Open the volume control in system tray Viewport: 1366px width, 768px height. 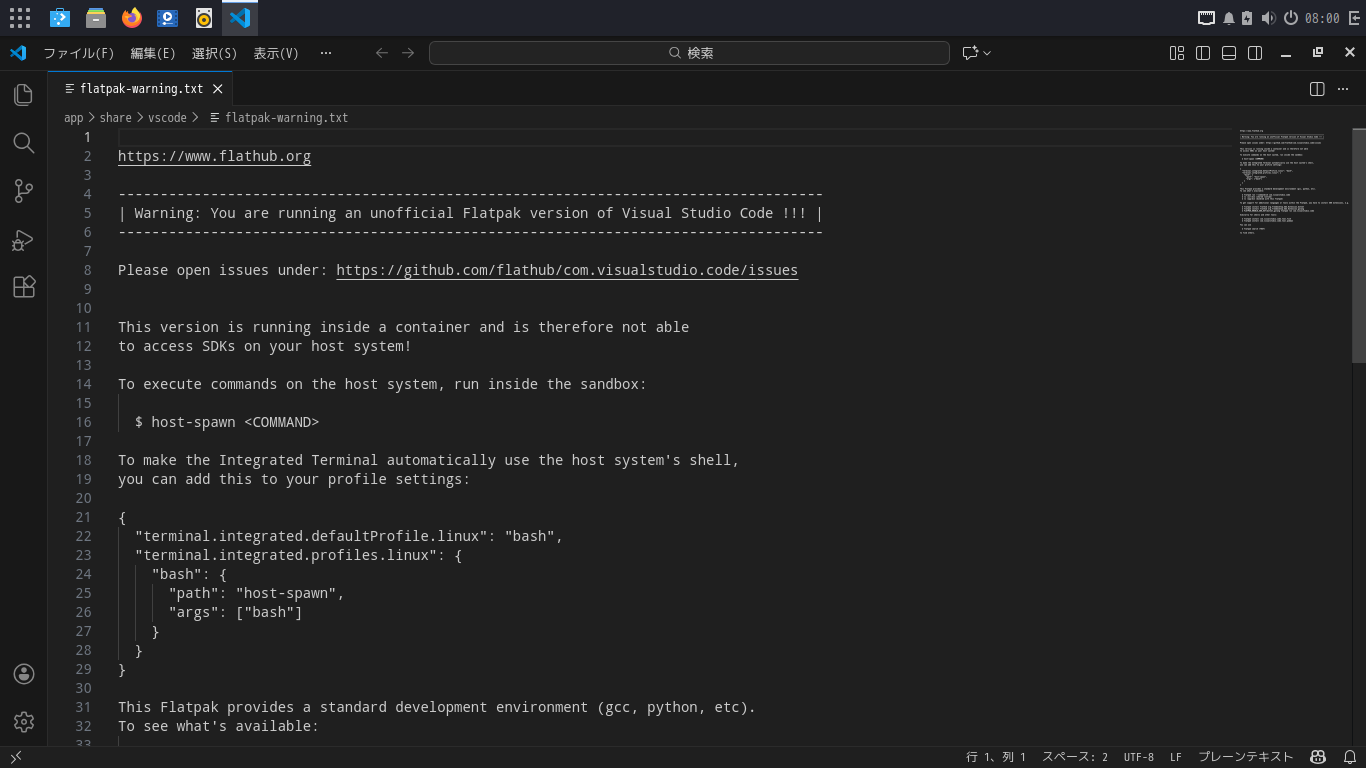(1268, 18)
